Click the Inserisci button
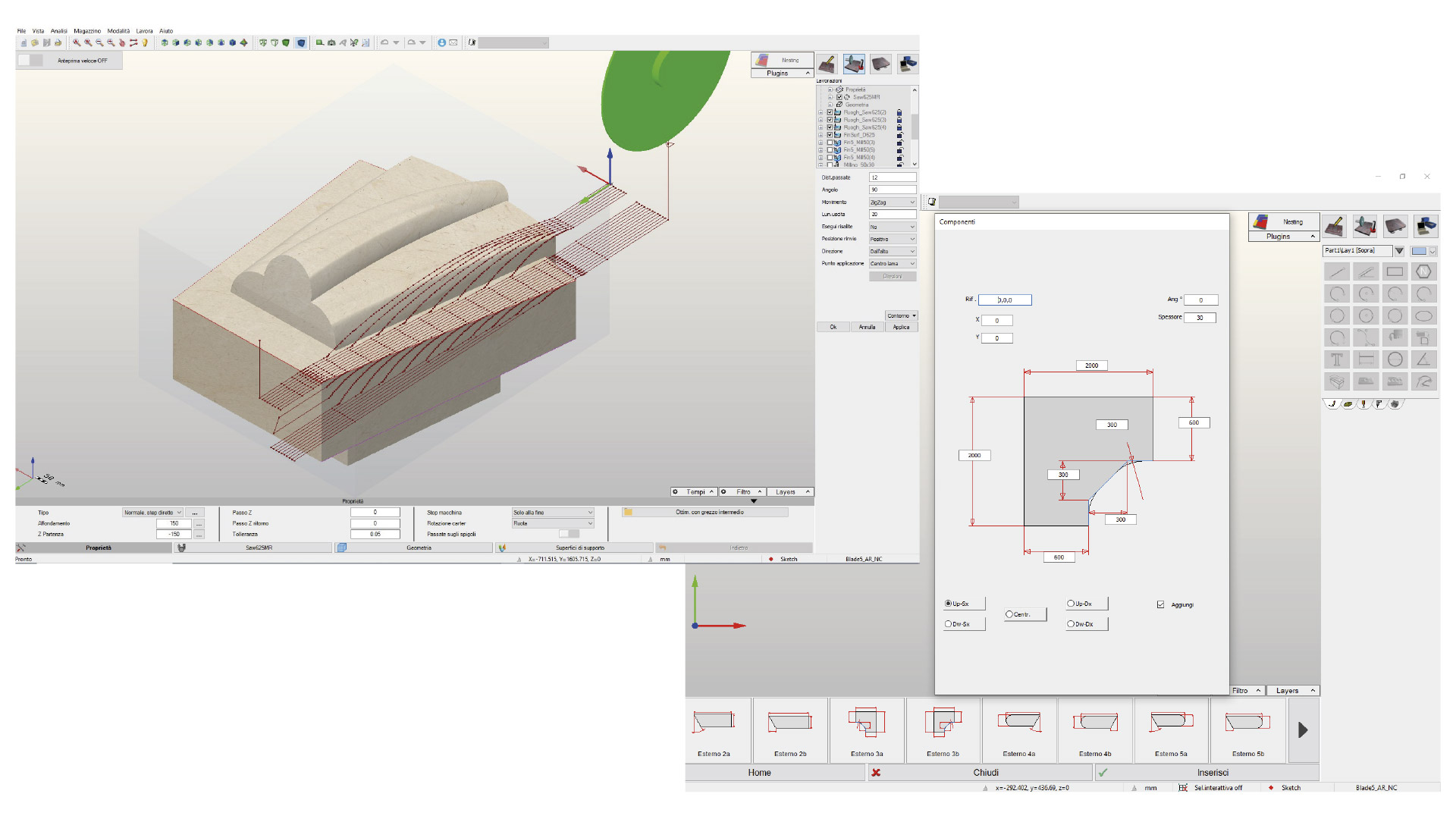 pos(1207,773)
